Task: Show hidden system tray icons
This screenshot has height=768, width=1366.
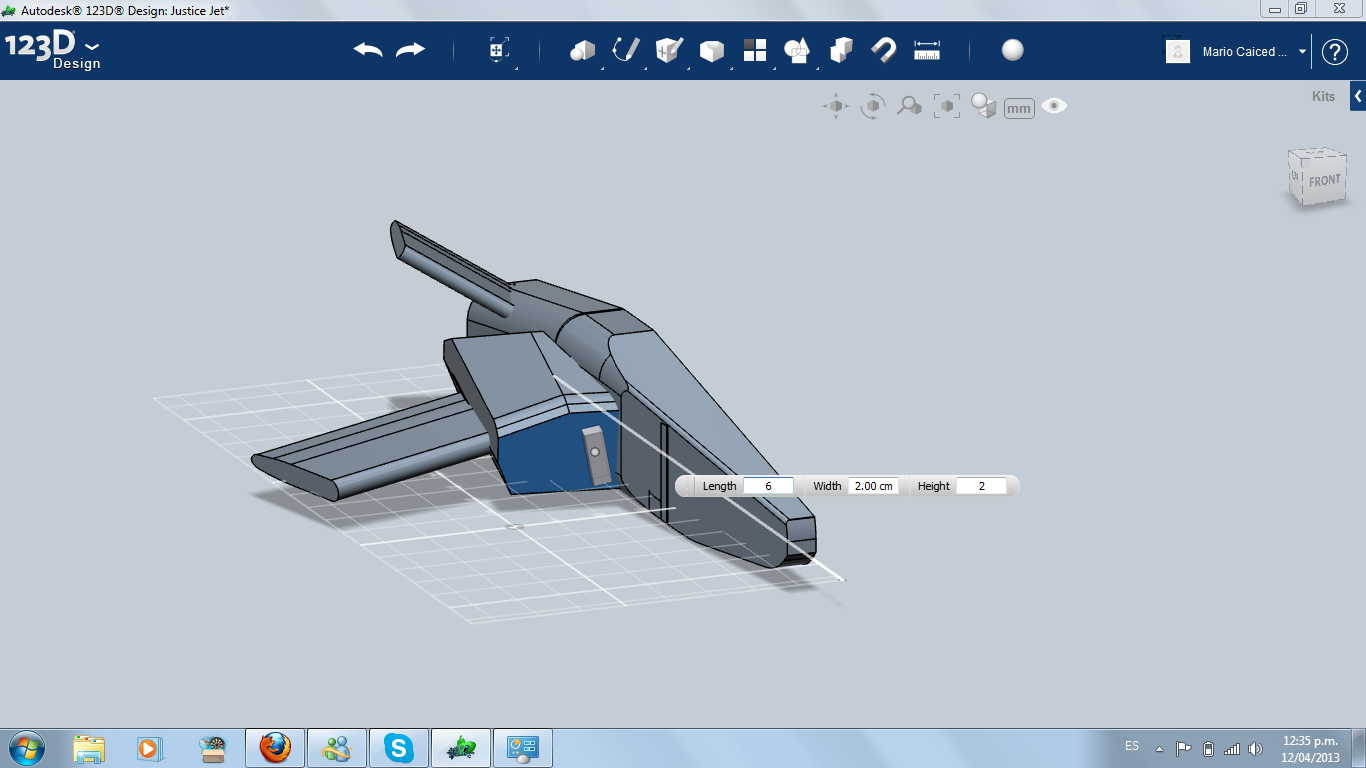Action: pyautogui.click(x=1159, y=748)
